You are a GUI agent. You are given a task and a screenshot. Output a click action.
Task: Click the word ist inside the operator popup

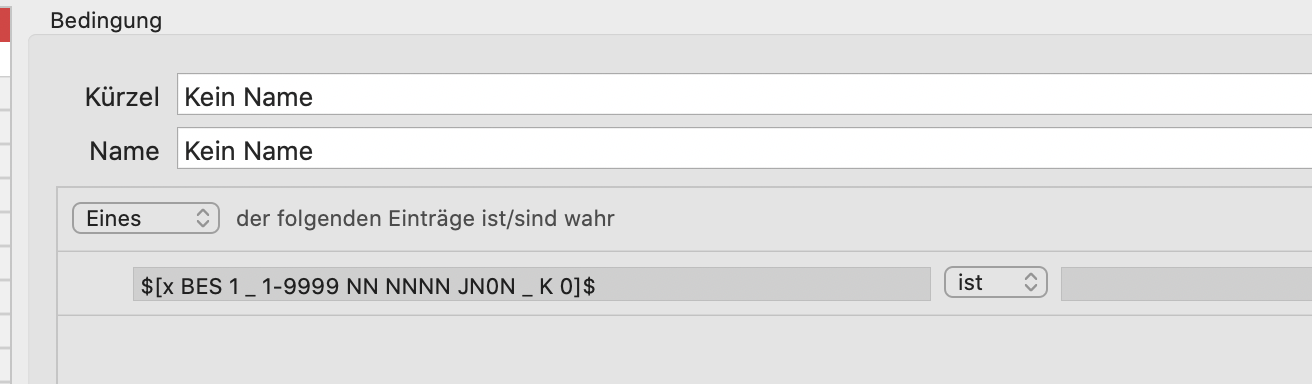(970, 283)
